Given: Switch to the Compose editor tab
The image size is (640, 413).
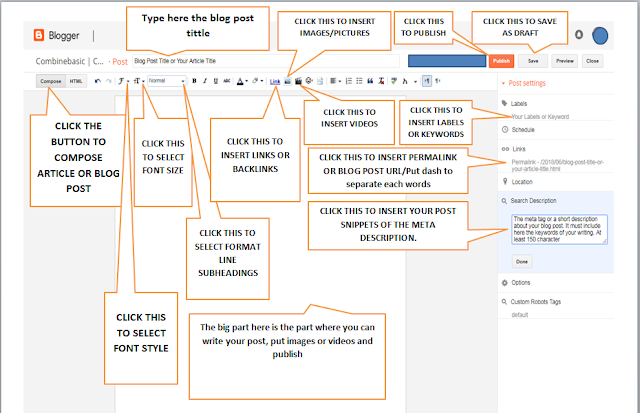Looking at the screenshot, I should click(51, 81).
